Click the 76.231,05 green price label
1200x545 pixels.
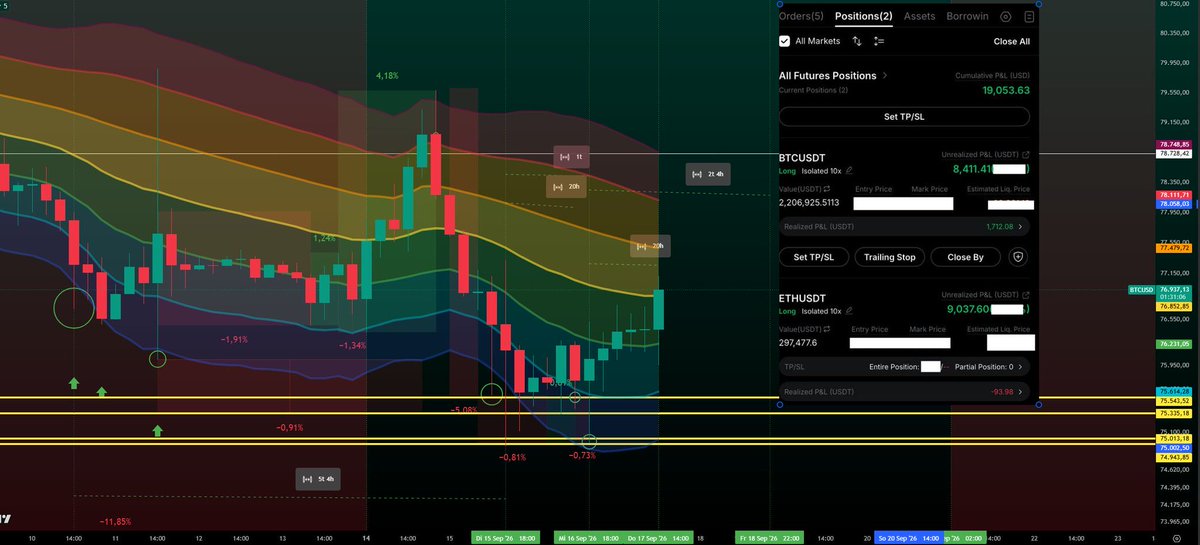1173,343
